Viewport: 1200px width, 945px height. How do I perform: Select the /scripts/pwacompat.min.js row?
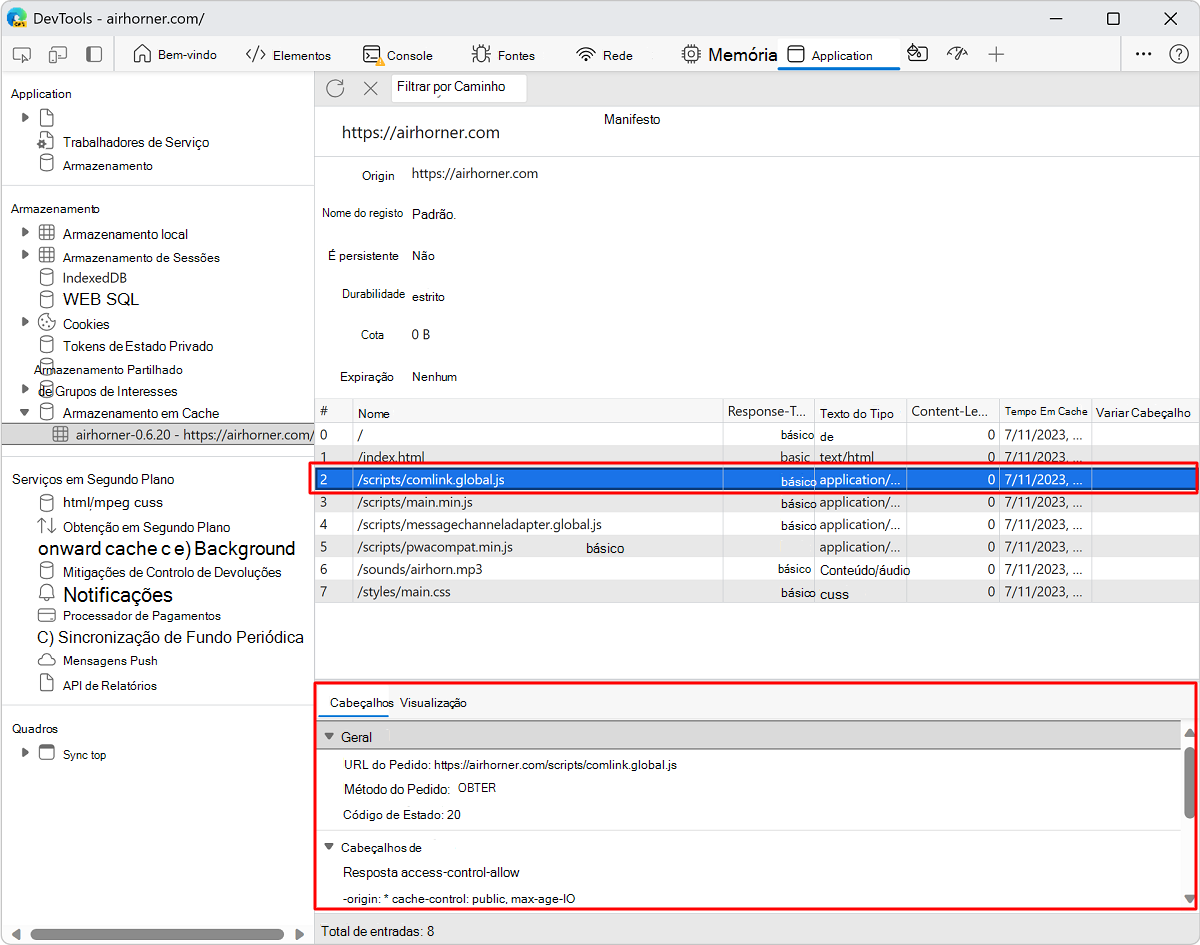click(756, 547)
